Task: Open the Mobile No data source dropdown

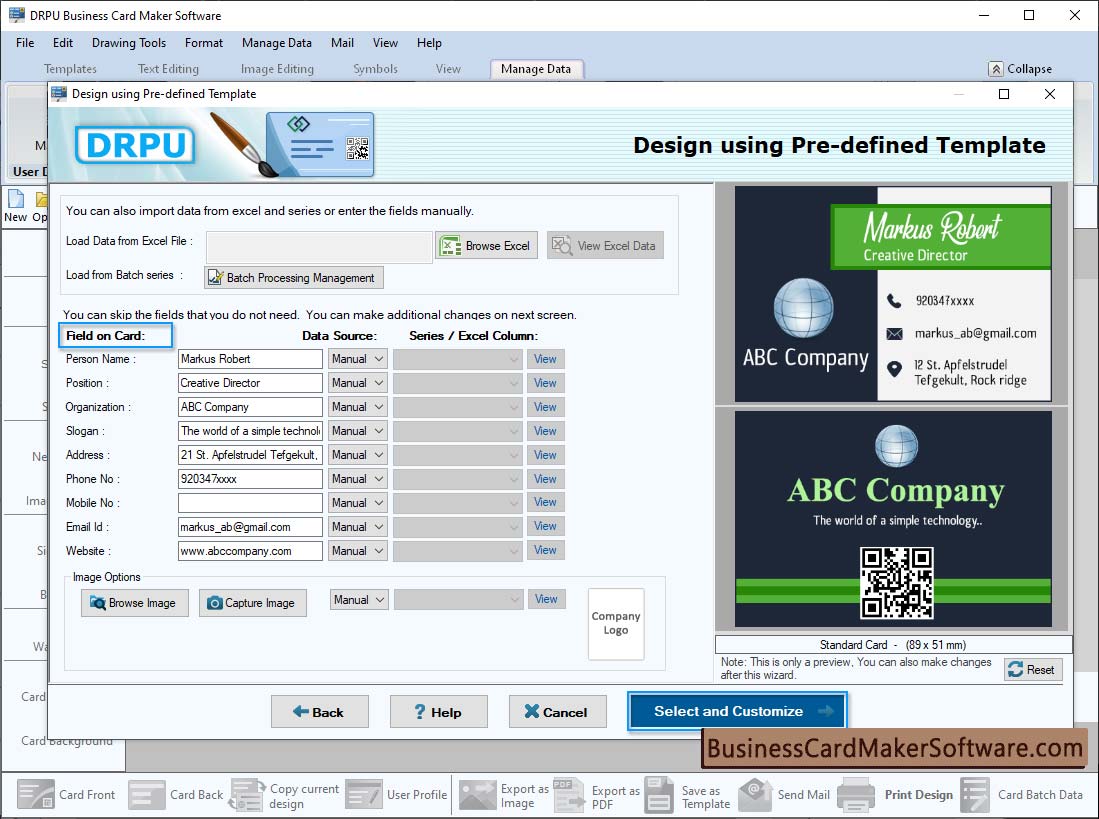Action: pyautogui.click(x=357, y=503)
